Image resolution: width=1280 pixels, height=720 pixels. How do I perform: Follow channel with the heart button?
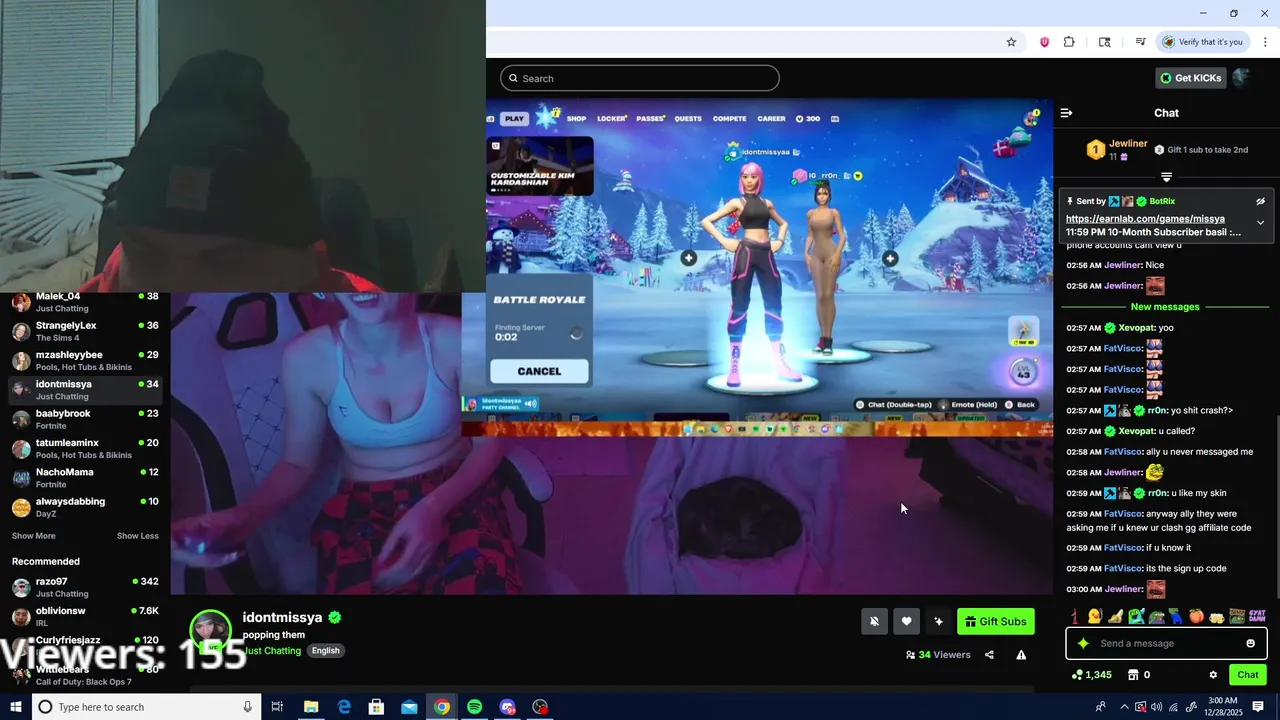tap(906, 621)
